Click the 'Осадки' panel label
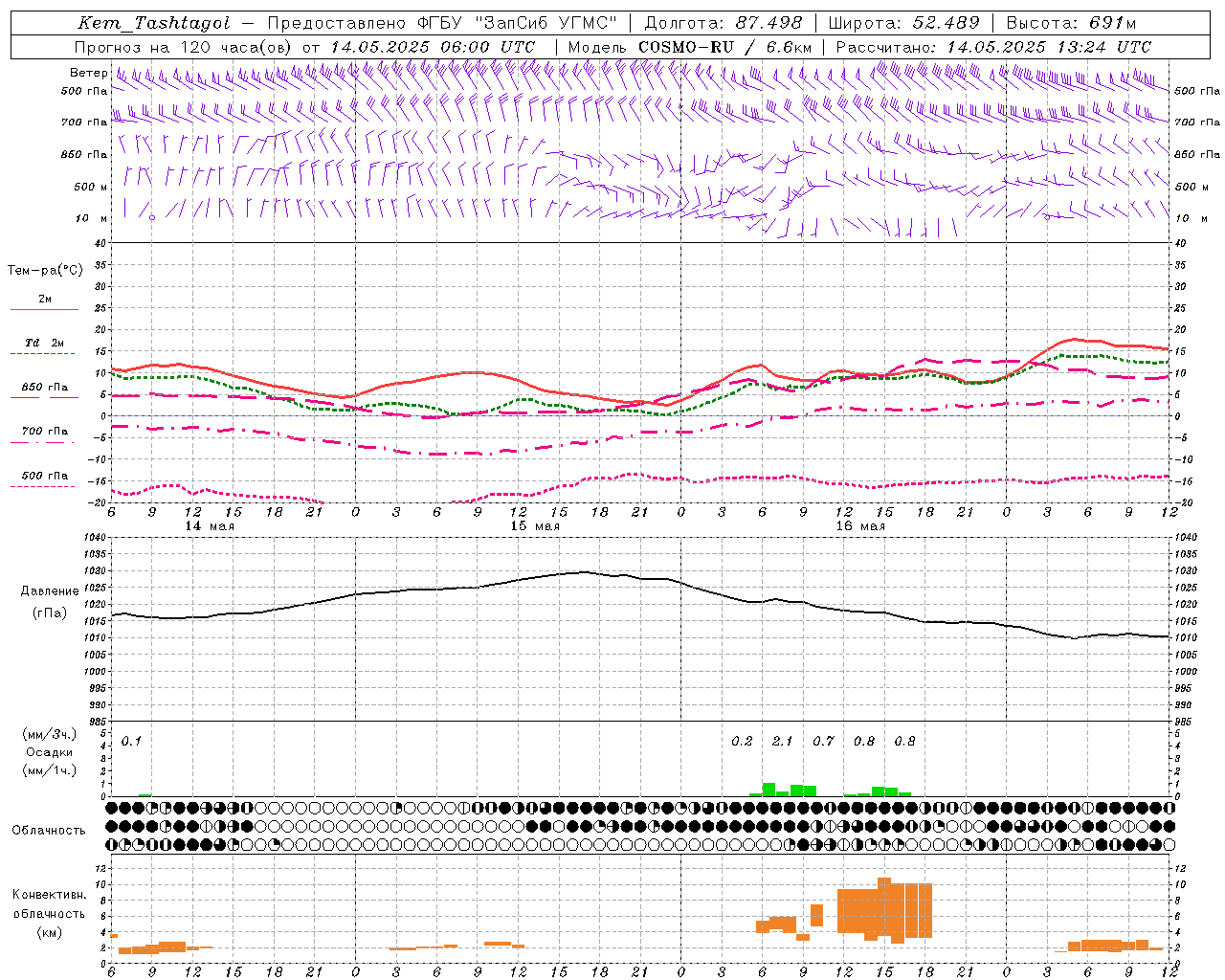The image size is (1225, 980). click(x=50, y=752)
